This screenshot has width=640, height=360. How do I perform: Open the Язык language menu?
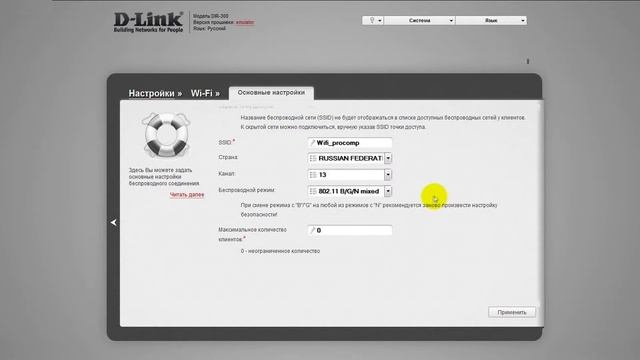click(491, 20)
